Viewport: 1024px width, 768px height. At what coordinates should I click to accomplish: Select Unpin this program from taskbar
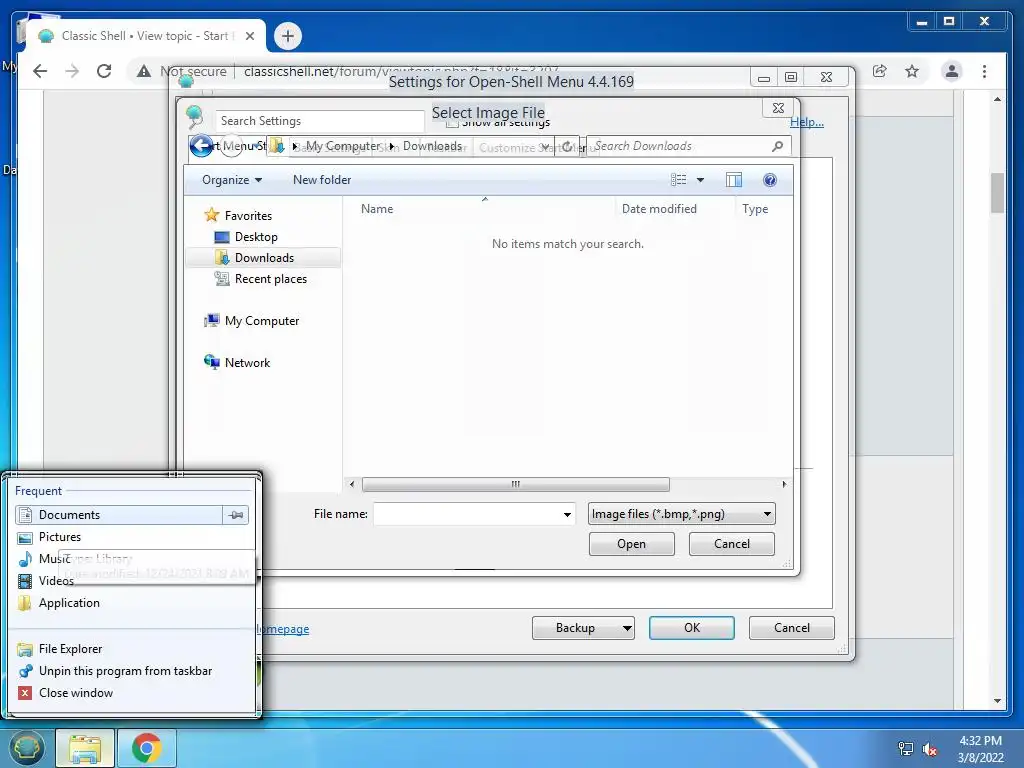click(x=125, y=671)
